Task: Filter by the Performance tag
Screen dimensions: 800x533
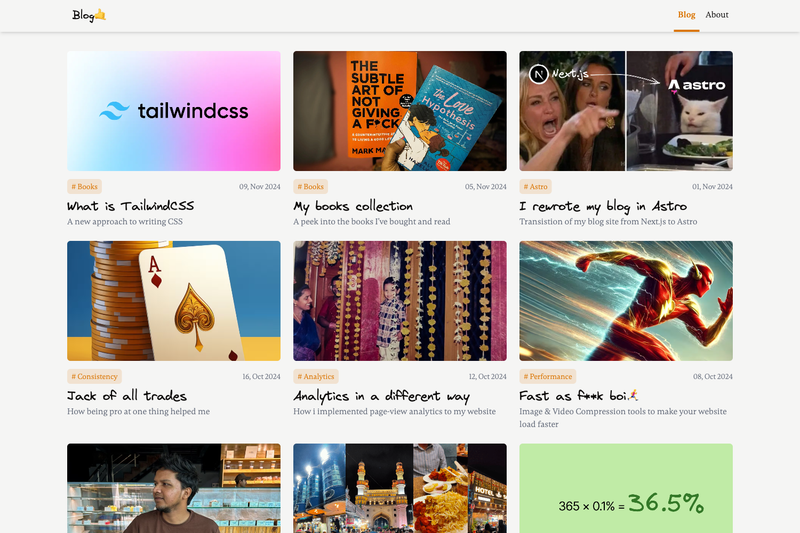Action: [x=547, y=376]
